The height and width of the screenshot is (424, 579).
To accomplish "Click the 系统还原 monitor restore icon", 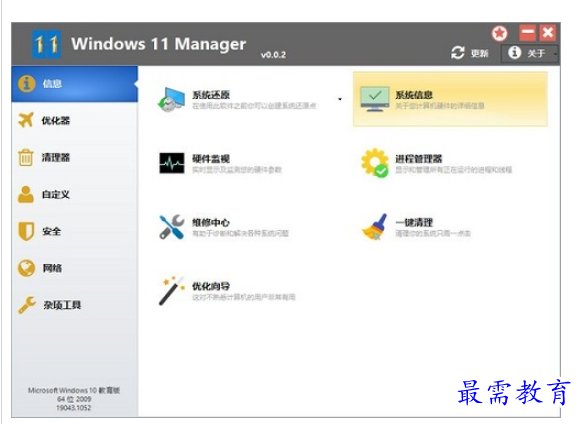I will coord(171,100).
